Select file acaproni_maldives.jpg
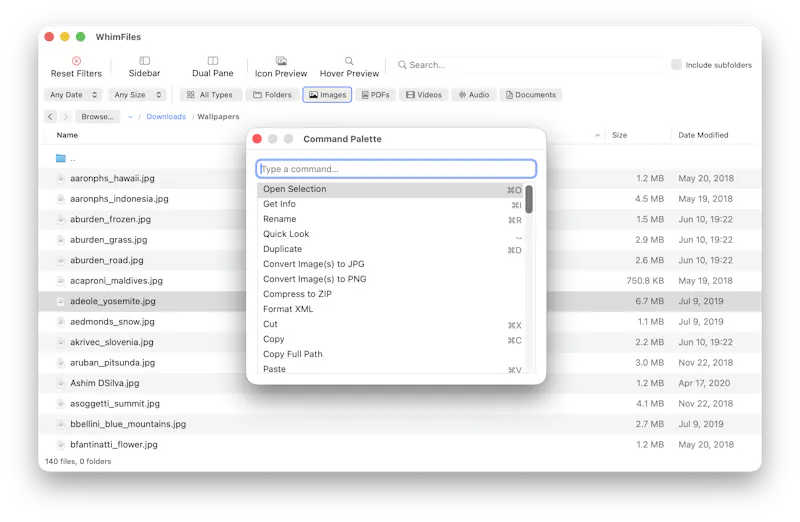The image size is (800, 522). (x=116, y=281)
